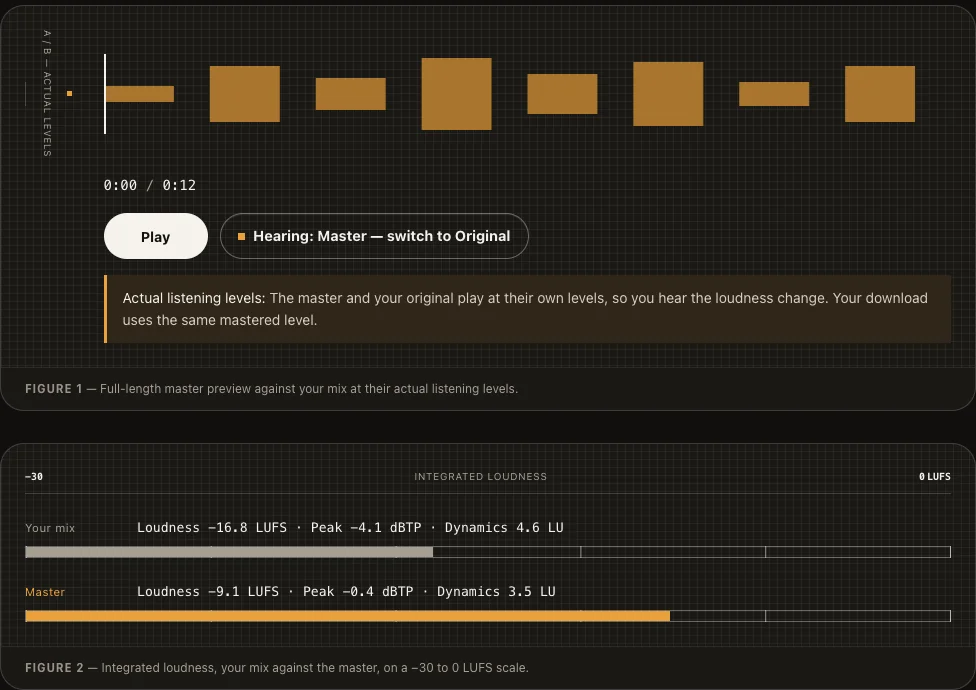This screenshot has height=690, width=976.
Task: Click the INTEGRATED LOUDNESS heading
Action: [481, 477]
